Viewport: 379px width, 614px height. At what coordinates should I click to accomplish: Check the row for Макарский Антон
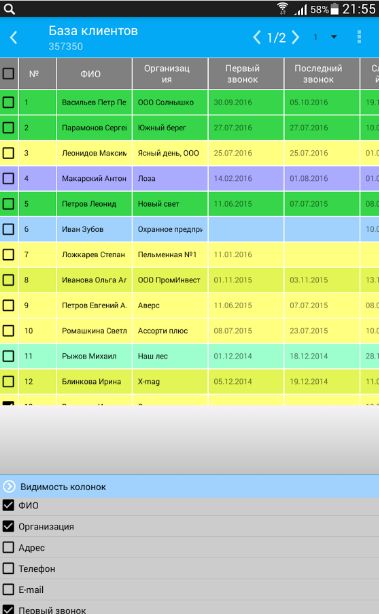click(8, 179)
